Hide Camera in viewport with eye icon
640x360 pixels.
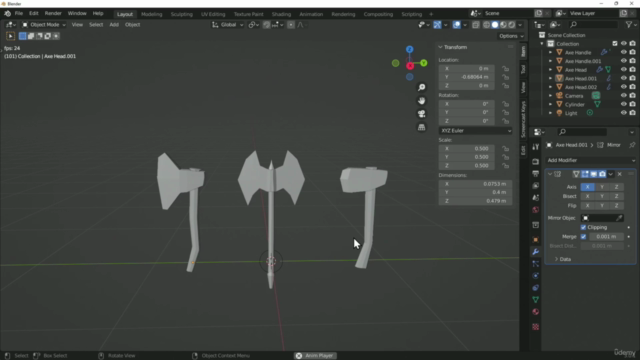pos(623,96)
